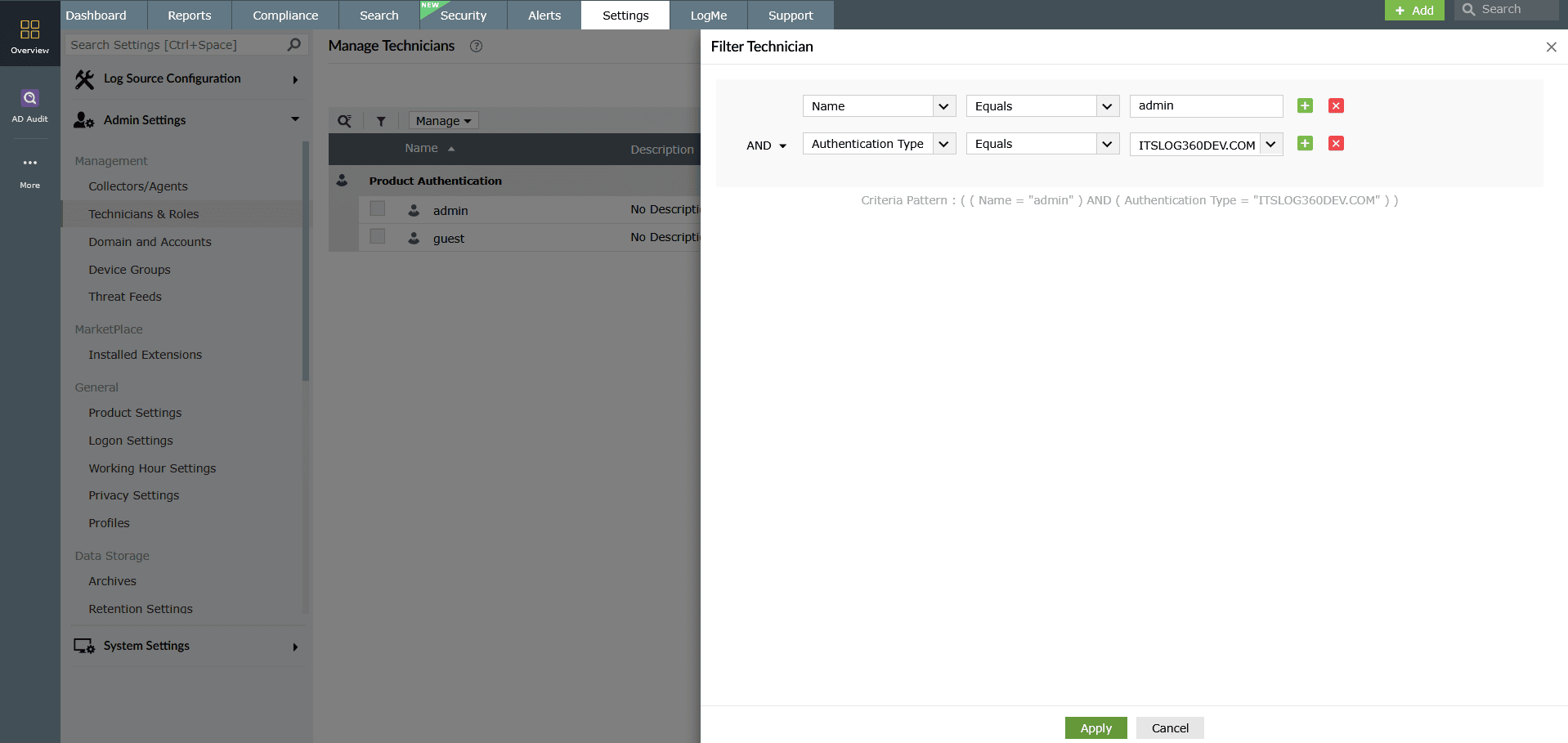Open Installed Extensions page
Viewport: 1568px width, 743px height.
click(x=146, y=355)
